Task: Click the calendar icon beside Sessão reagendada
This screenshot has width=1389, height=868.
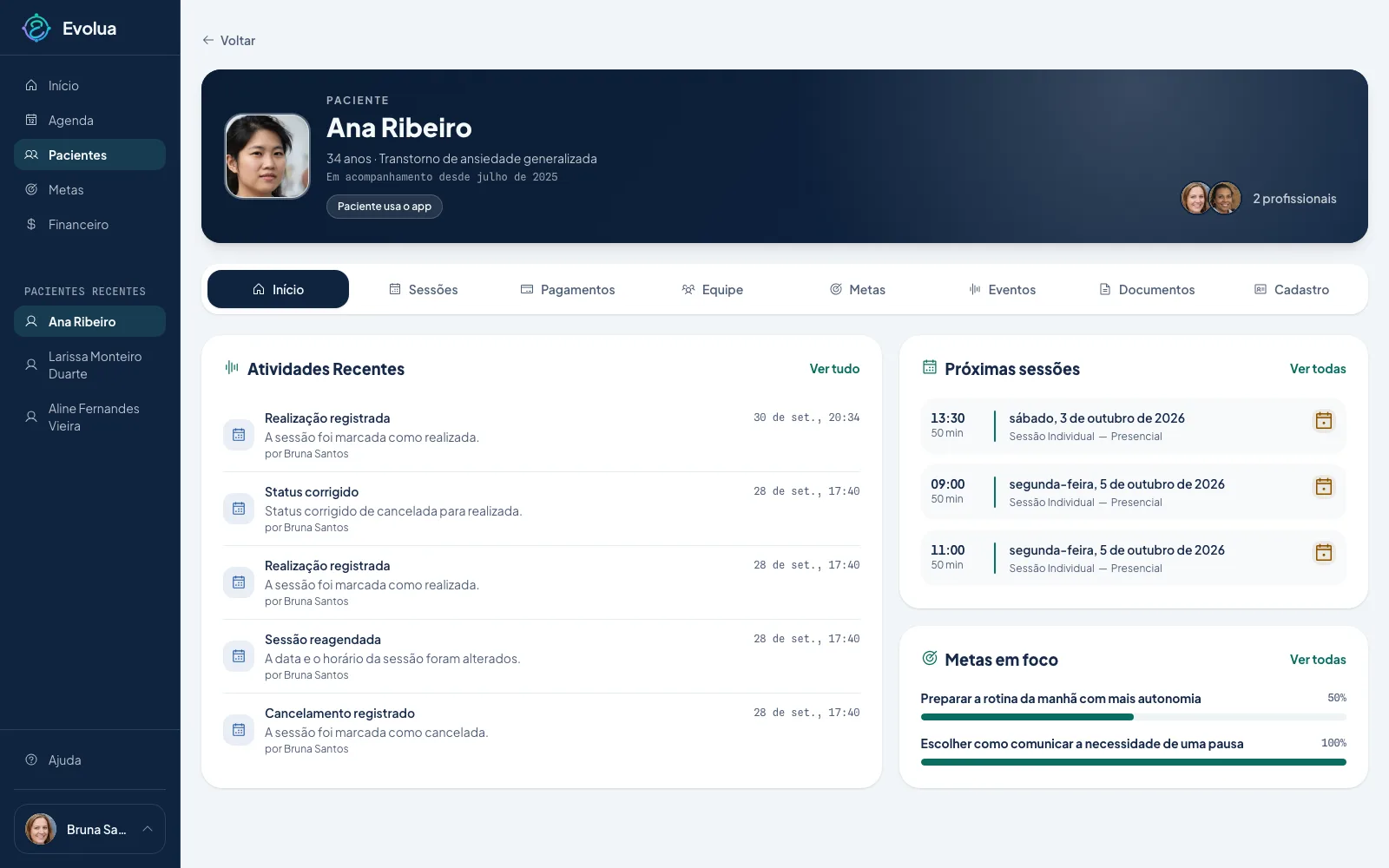Action: tap(239, 656)
